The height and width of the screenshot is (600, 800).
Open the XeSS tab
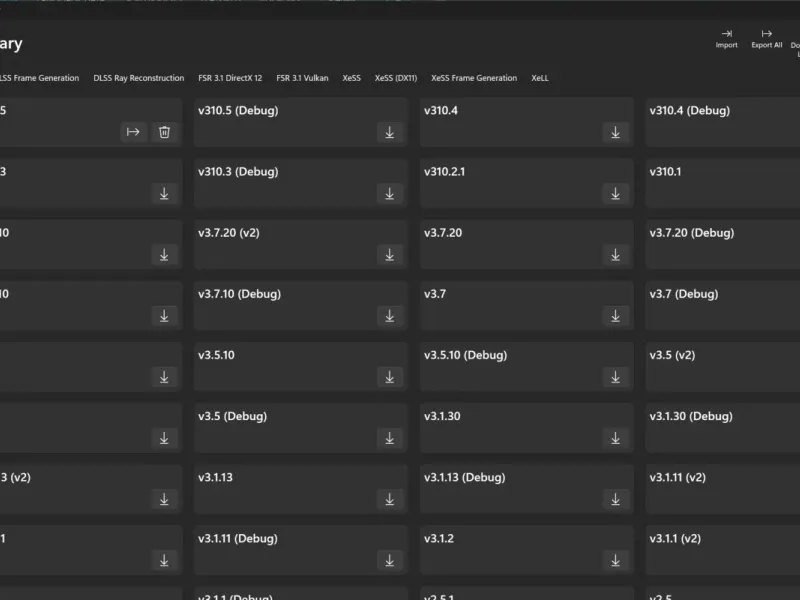pos(352,78)
